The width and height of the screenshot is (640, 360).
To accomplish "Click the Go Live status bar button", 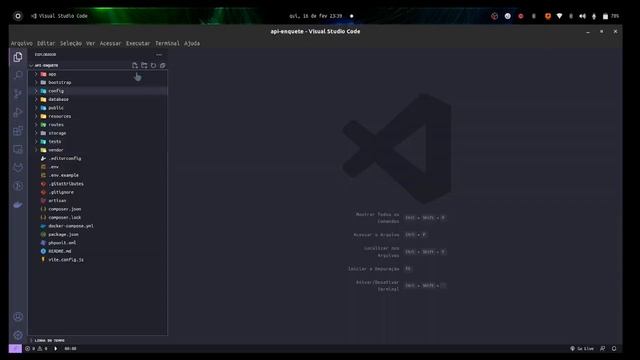I will (x=582, y=349).
